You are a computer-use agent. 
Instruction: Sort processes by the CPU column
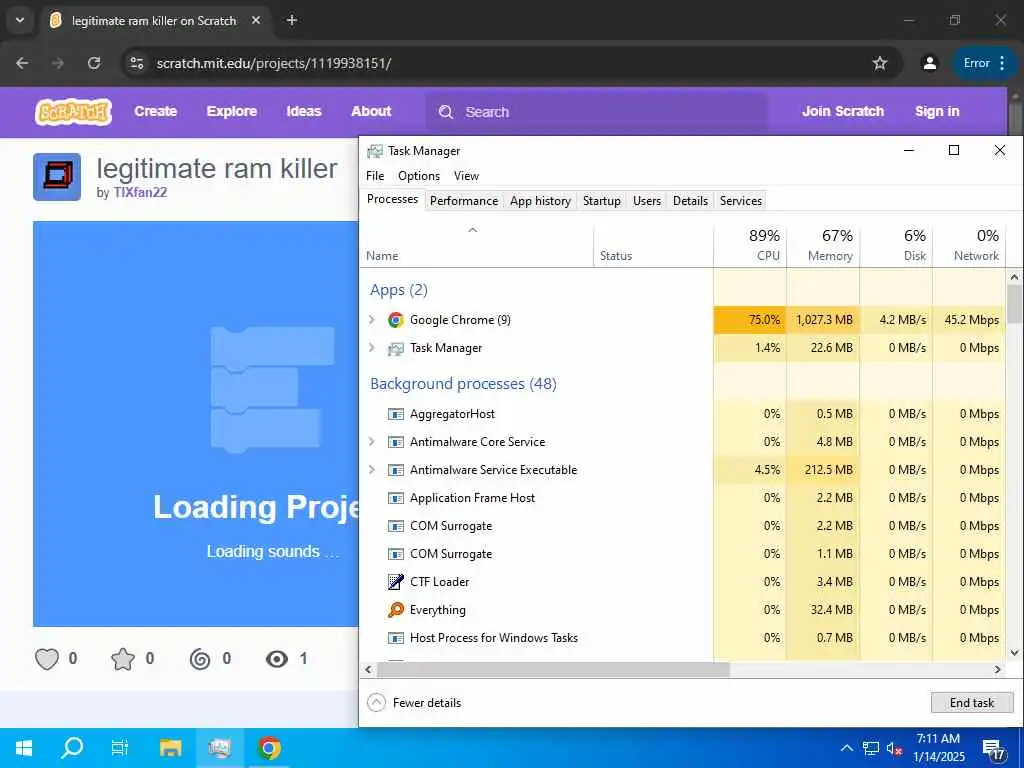click(x=750, y=246)
